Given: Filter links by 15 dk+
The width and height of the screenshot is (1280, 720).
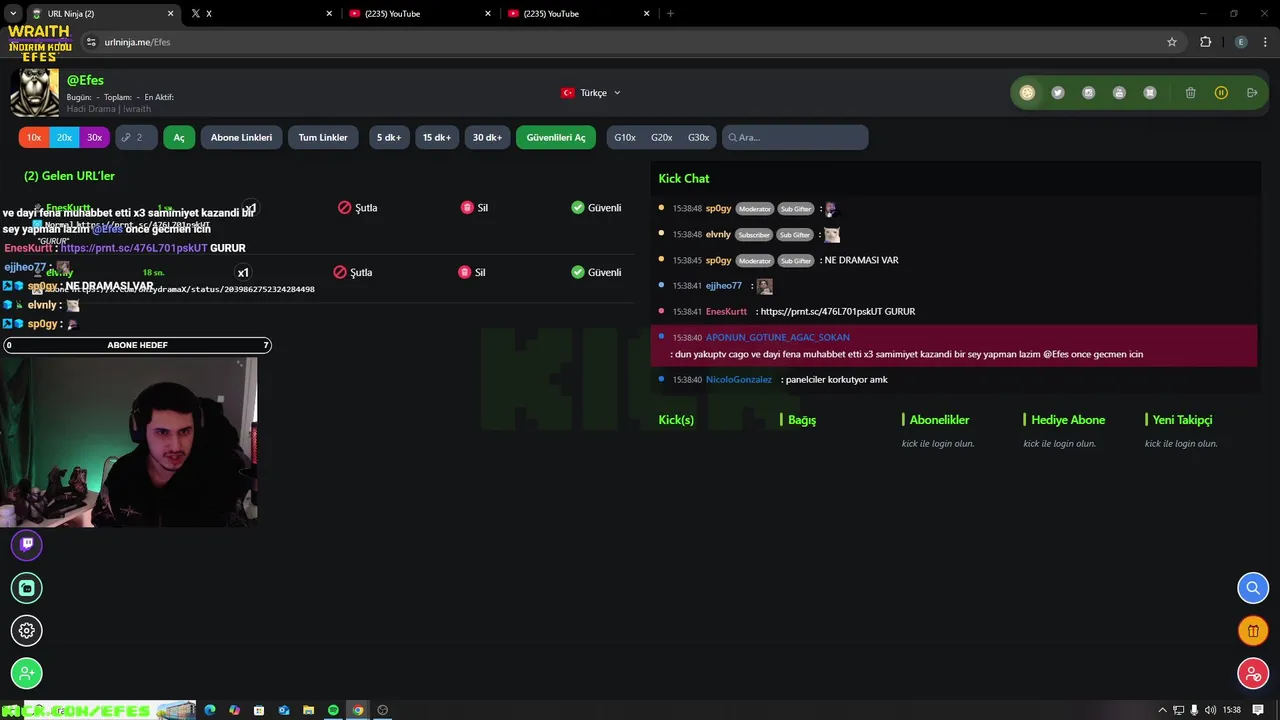Looking at the screenshot, I should (x=436, y=138).
